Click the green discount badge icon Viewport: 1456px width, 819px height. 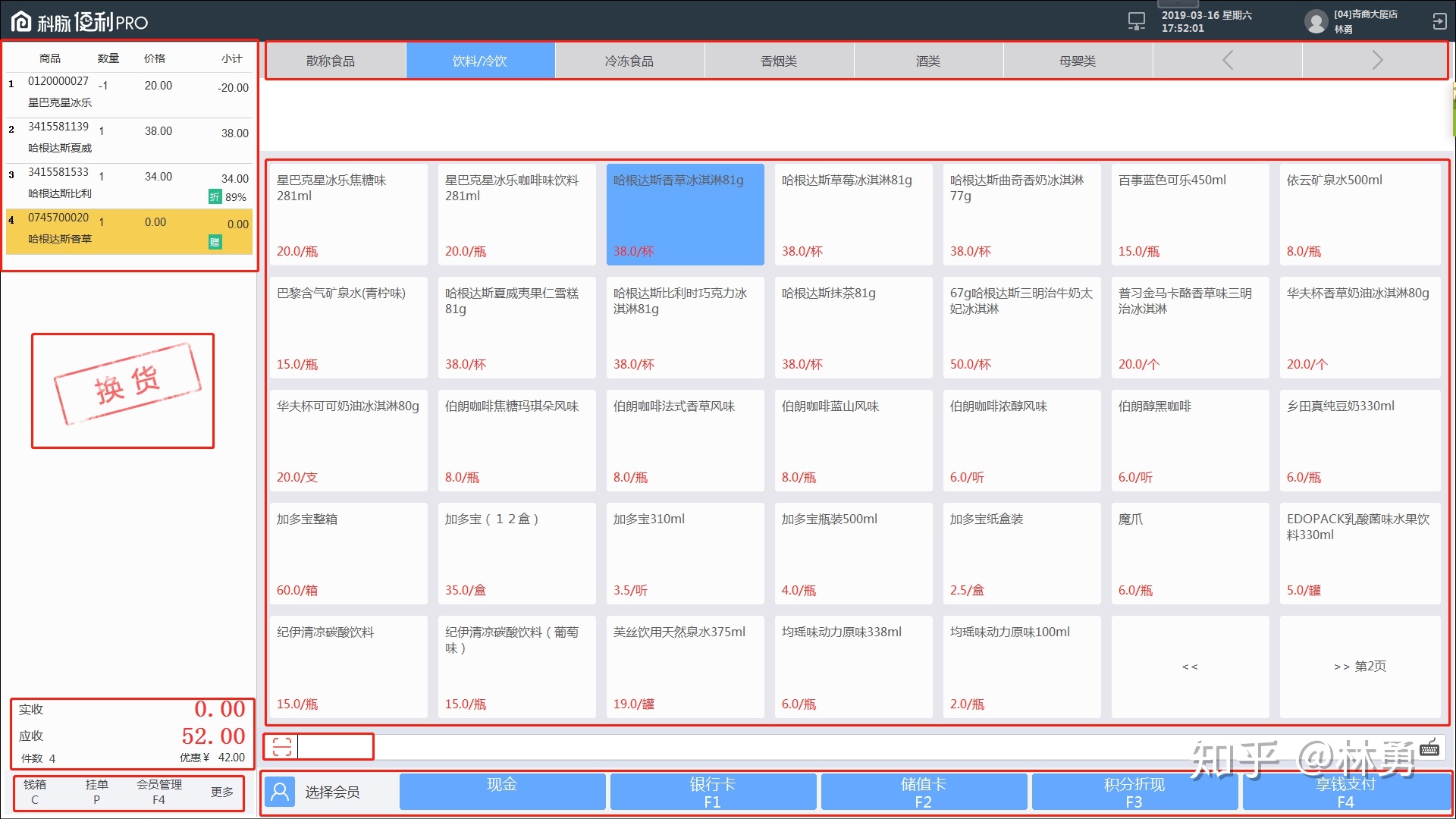click(x=215, y=197)
